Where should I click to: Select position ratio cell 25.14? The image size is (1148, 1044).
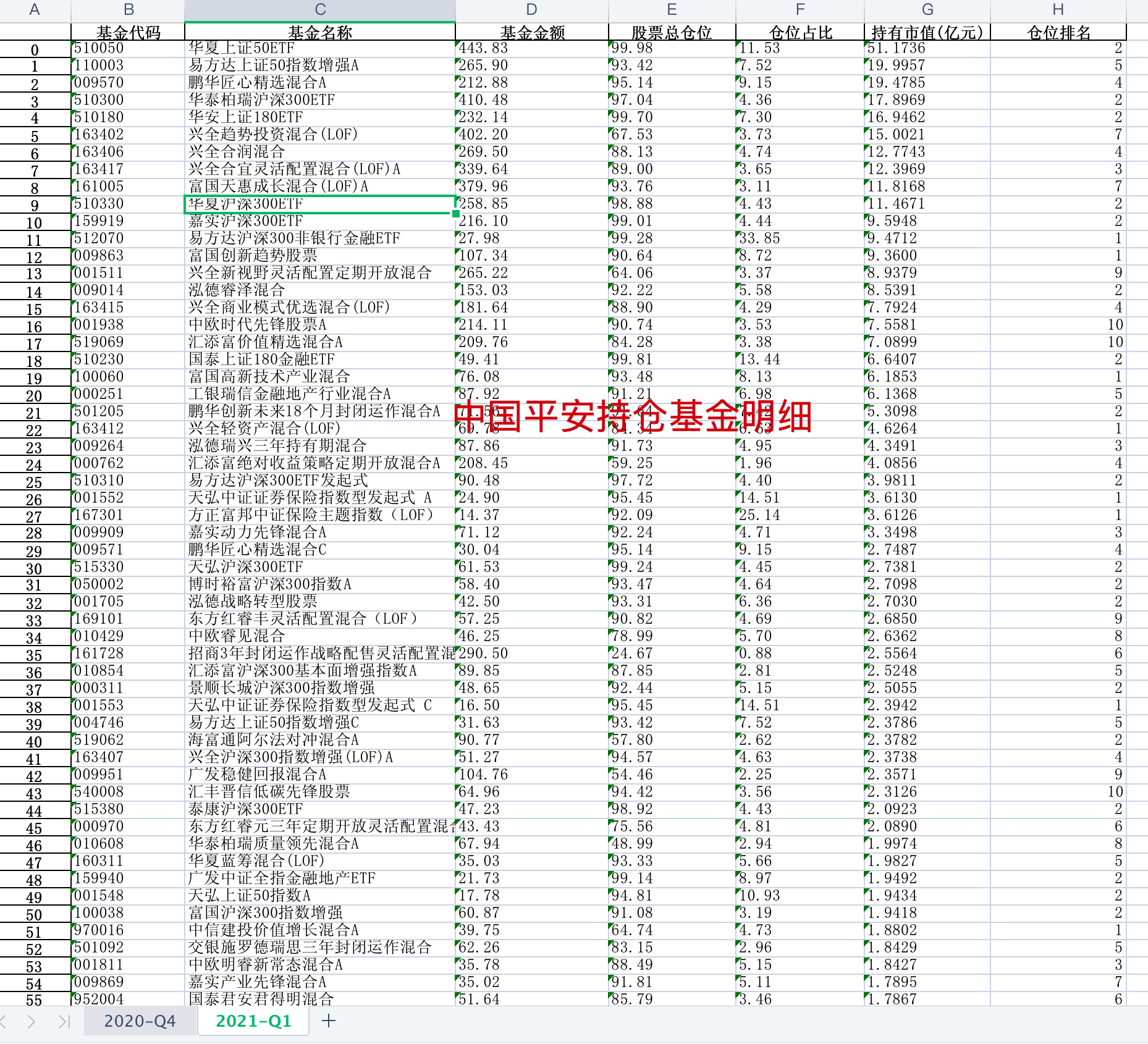pos(800,515)
